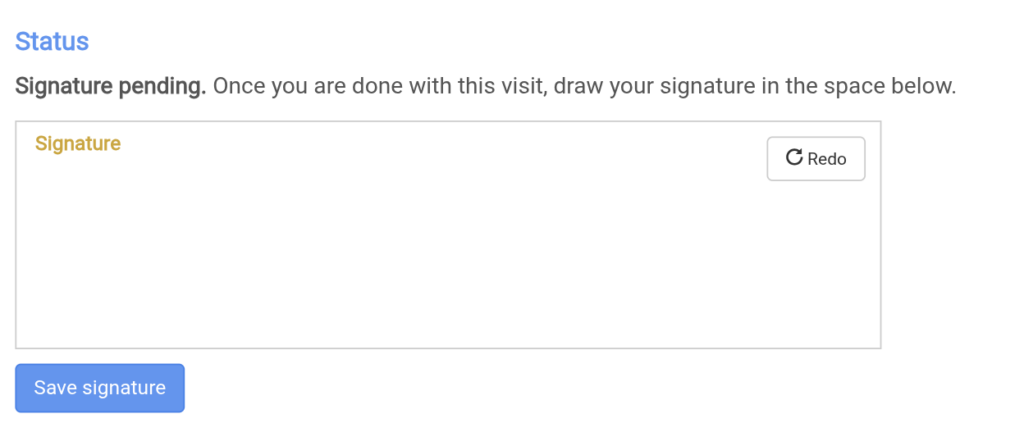Click the Save signature button
Screen dimensions: 1024x432
[100, 388]
